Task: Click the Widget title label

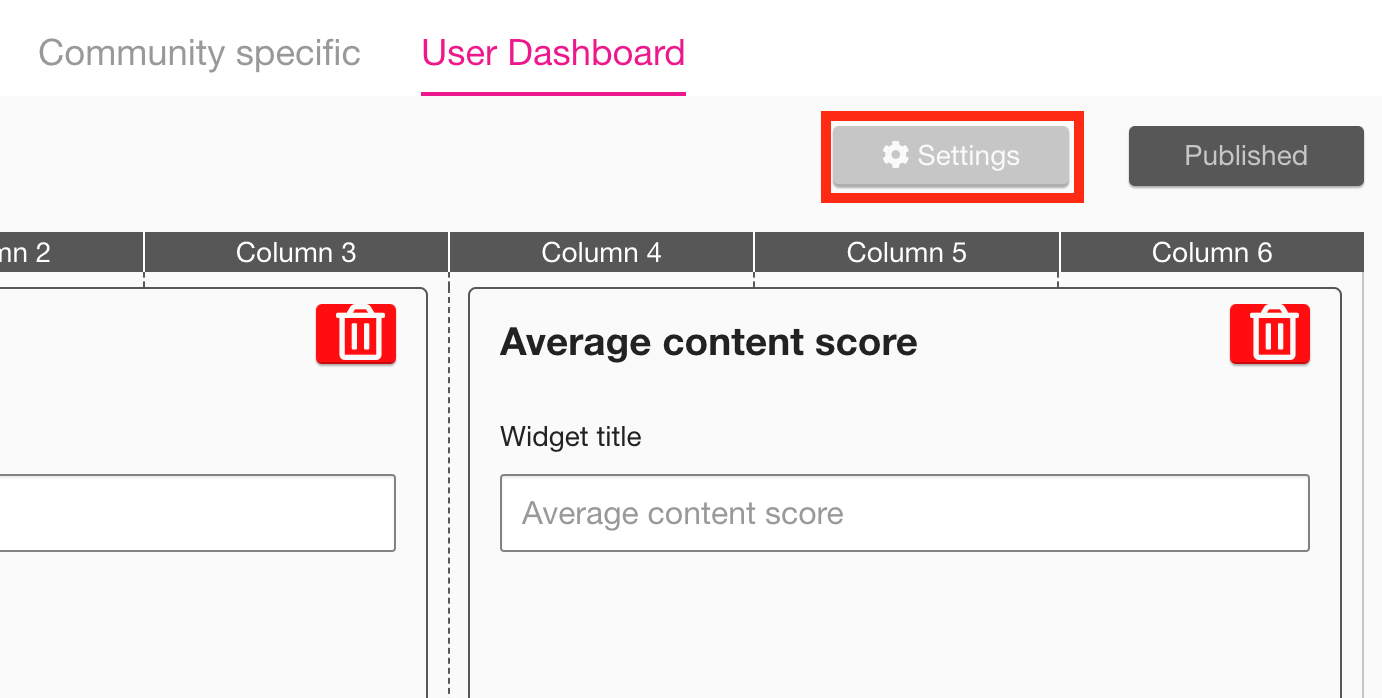Action: click(570, 436)
